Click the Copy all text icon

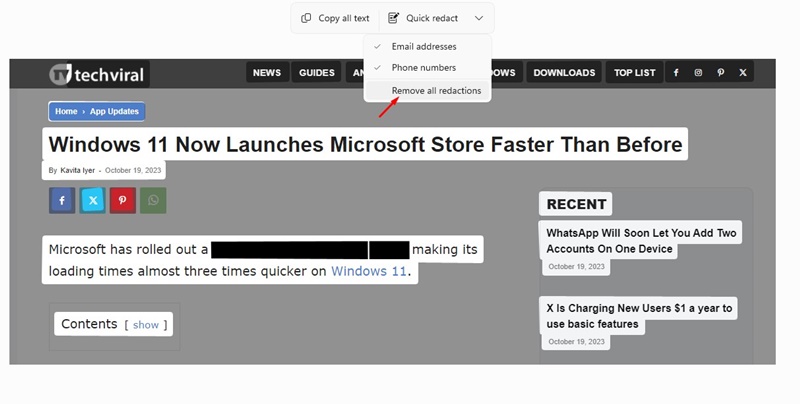306,18
